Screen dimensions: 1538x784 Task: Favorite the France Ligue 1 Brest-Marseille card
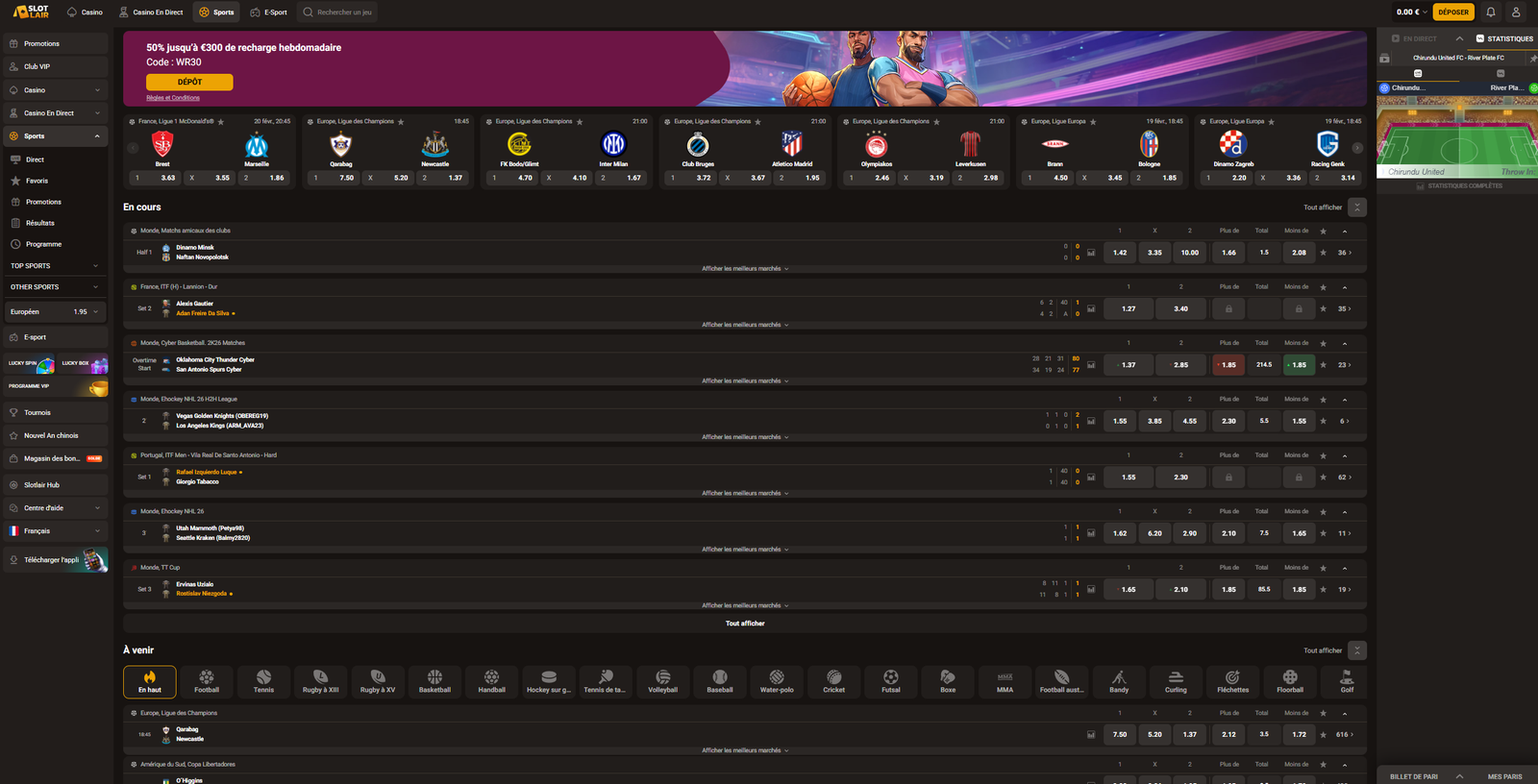(x=221, y=122)
